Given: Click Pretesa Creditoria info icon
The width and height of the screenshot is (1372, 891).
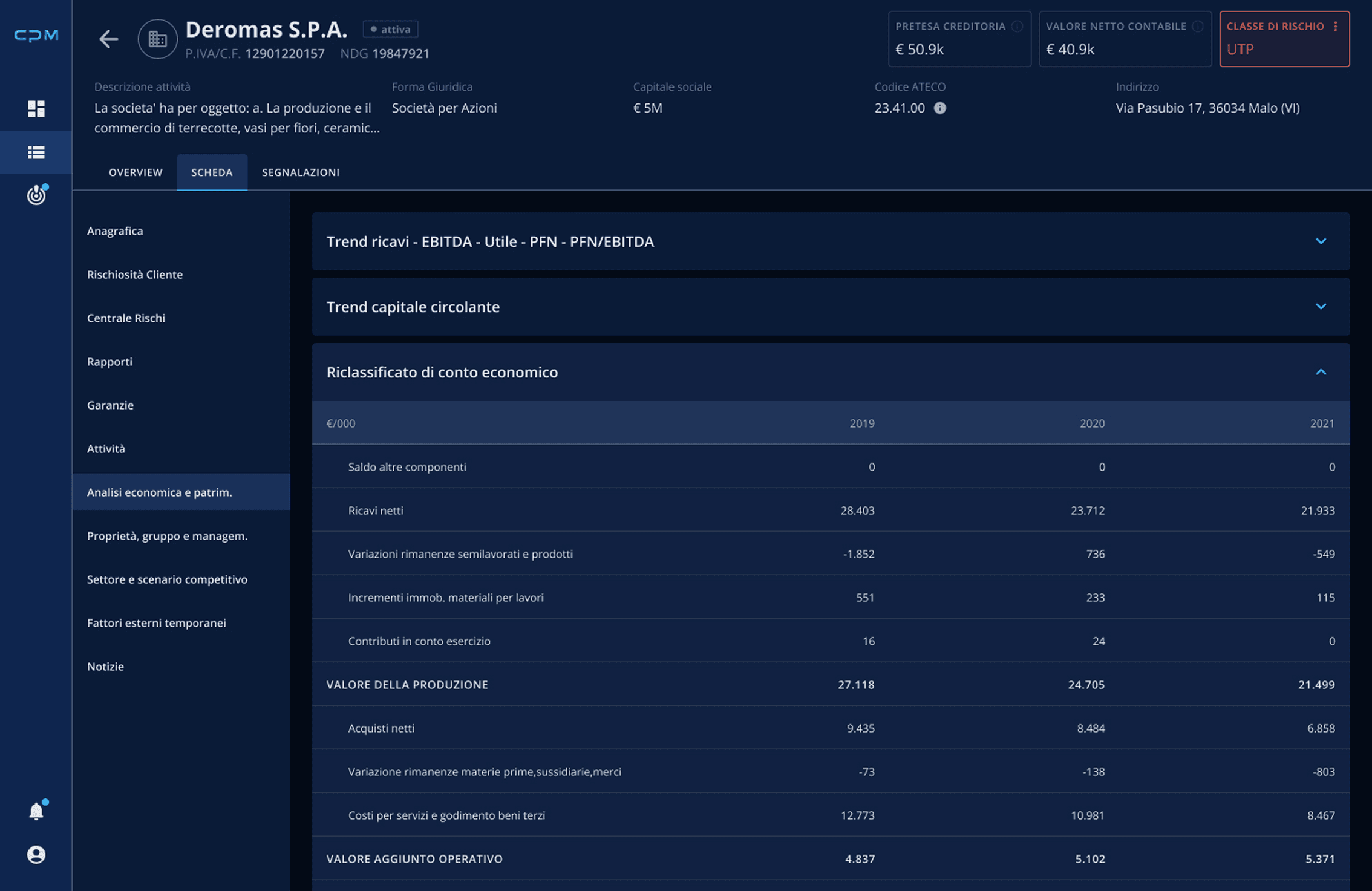Looking at the screenshot, I should coord(1018,27).
